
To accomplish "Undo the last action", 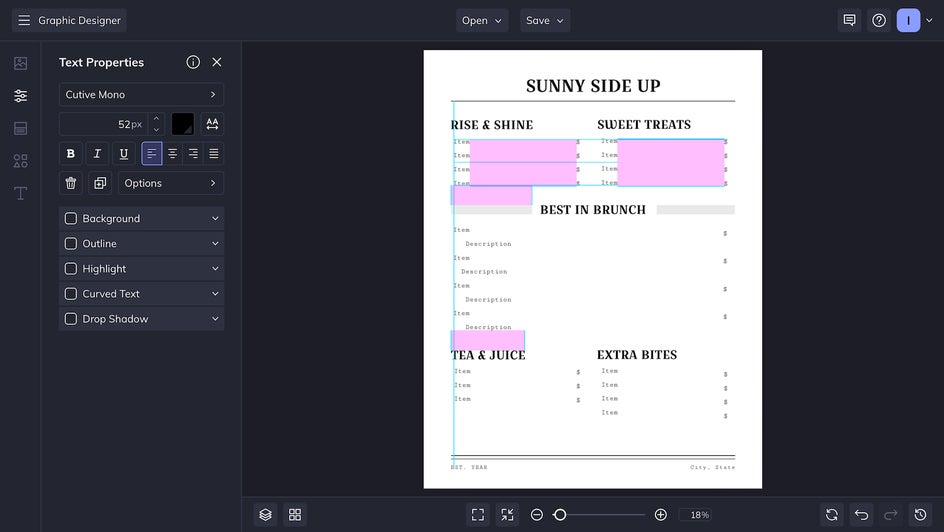I will (862, 515).
